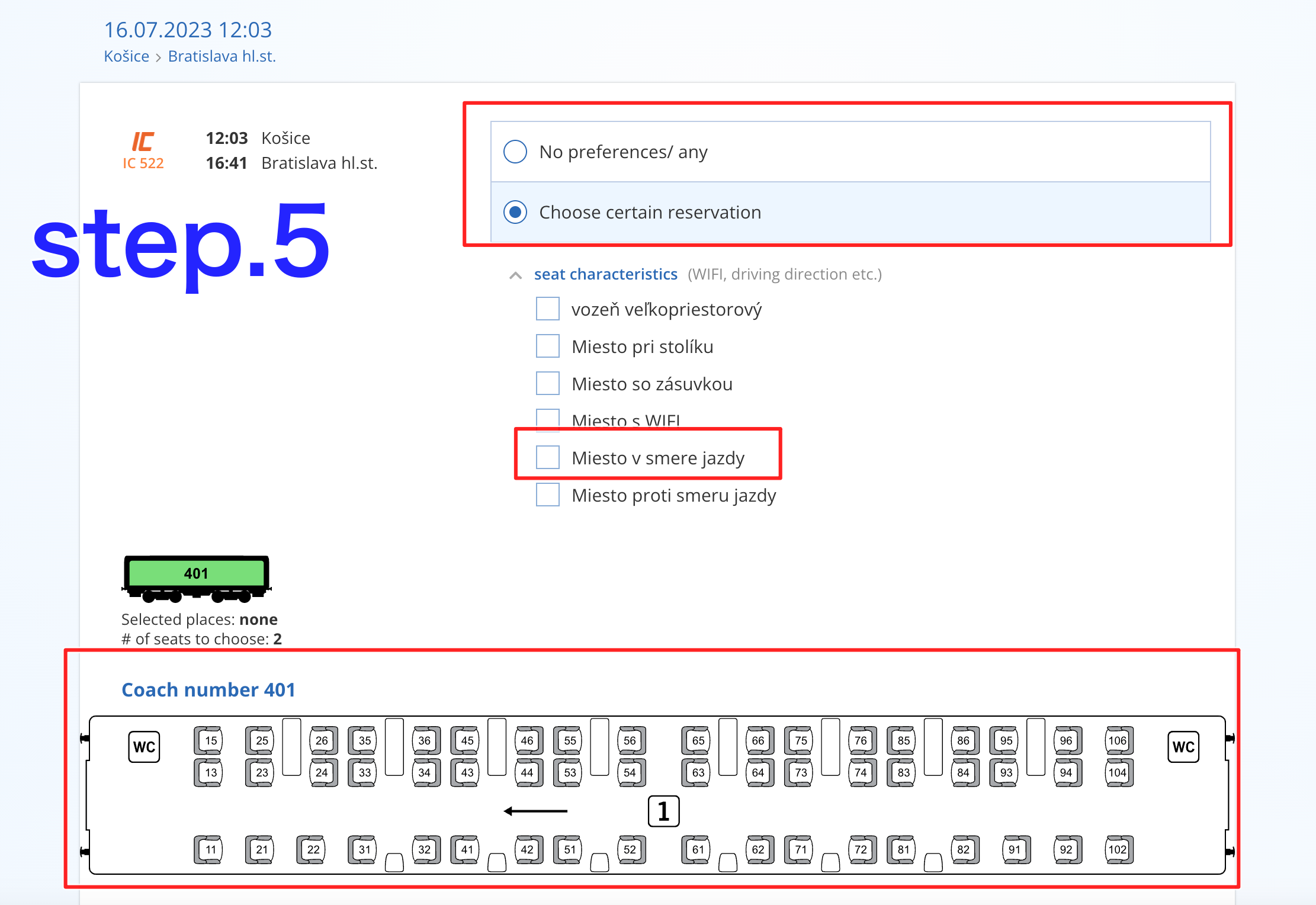This screenshot has height=905, width=1316.
Task: Click the 16.07.2023 12:03 date heading
Action: tap(188, 30)
